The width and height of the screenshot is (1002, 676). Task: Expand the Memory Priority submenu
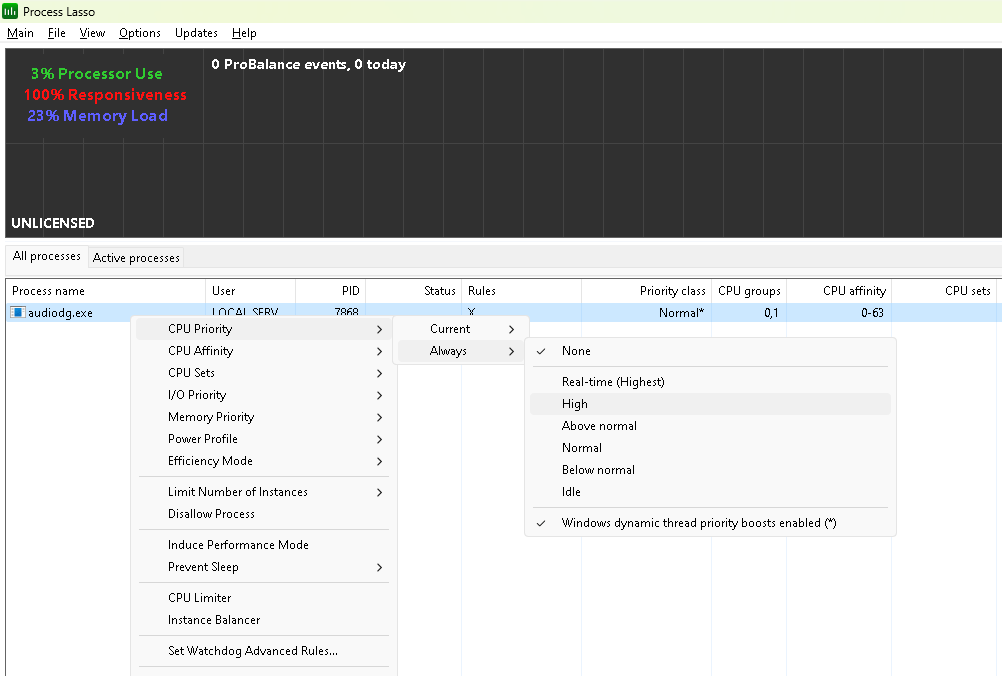tap(264, 417)
